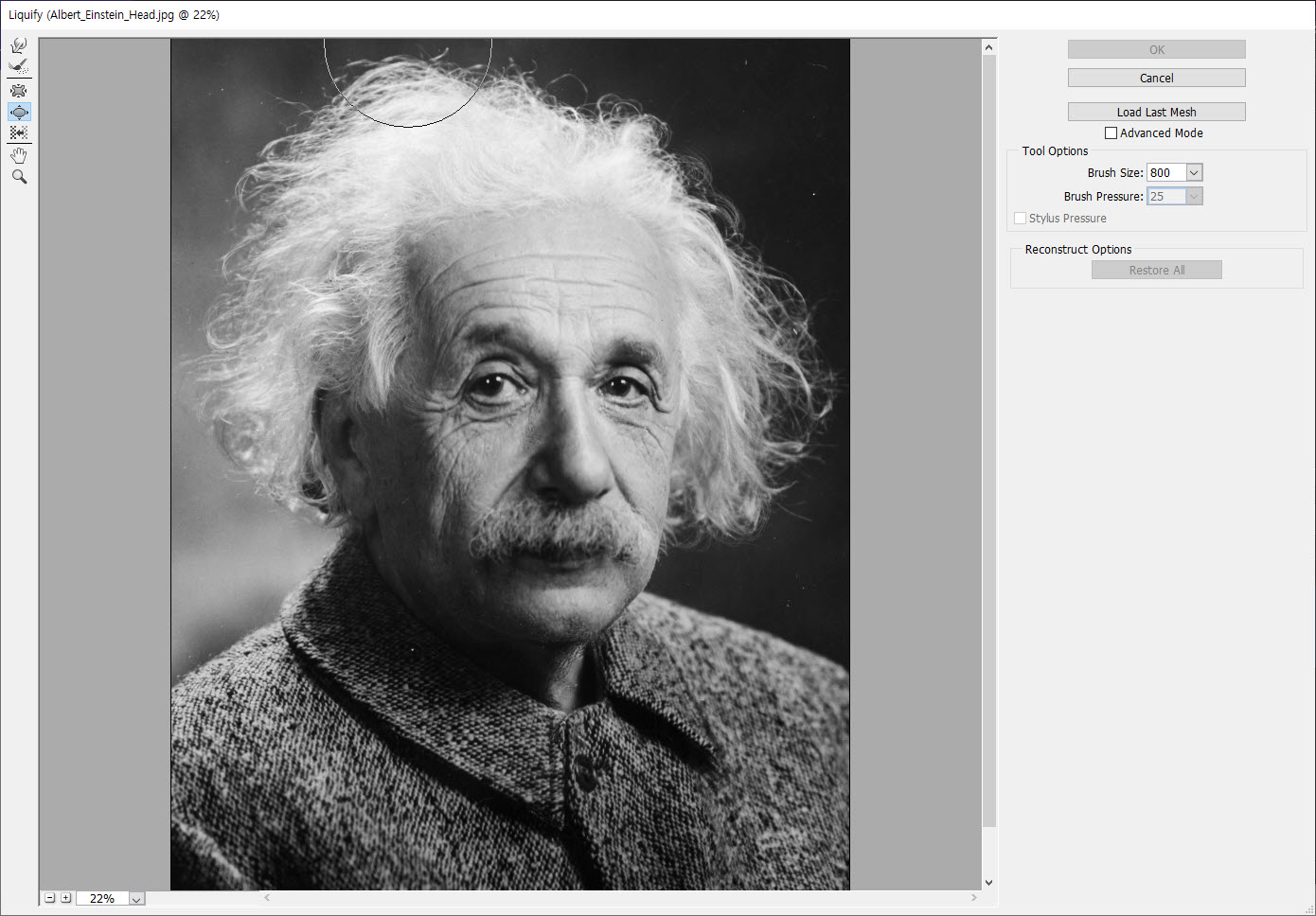Select the Pucker tool
Image resolution: width=1316 pixels, height=916 pixels.
(x=19, y=91)
